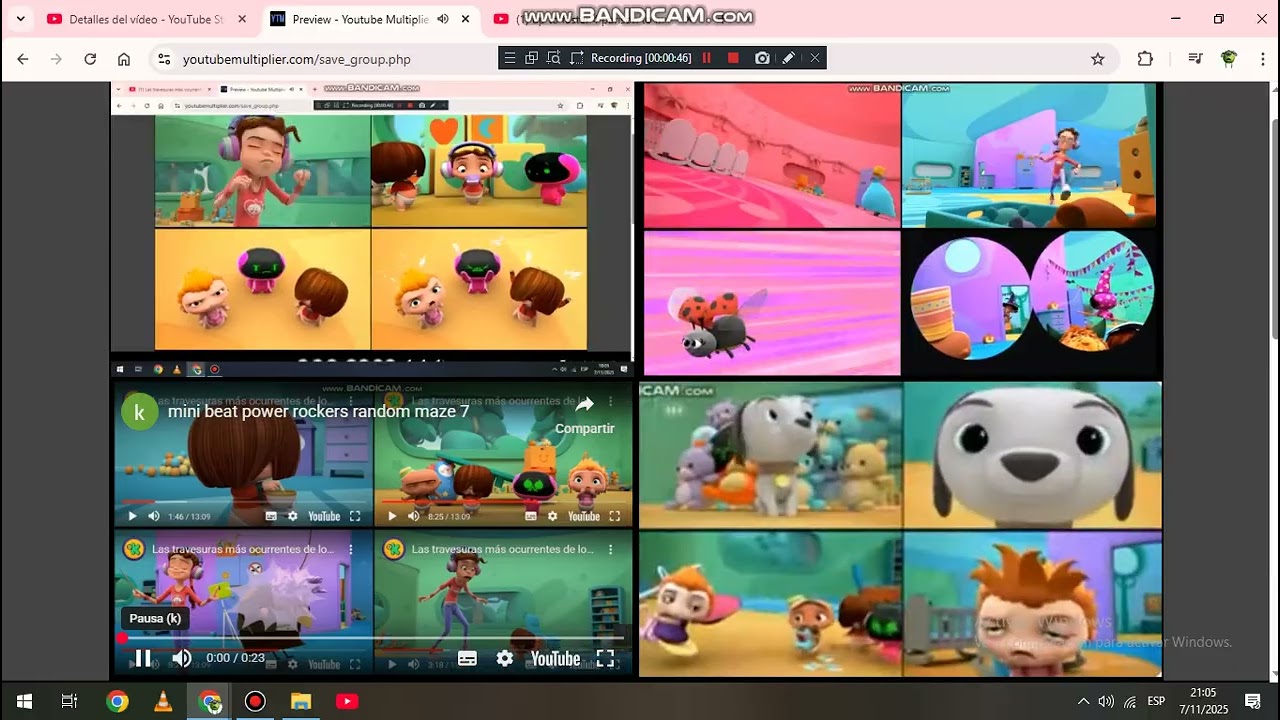The height and width of the screenshot is (720, 1280).
Task: Open settings gear on the 8:25 / 13:09 video
Action: (553, 516)
